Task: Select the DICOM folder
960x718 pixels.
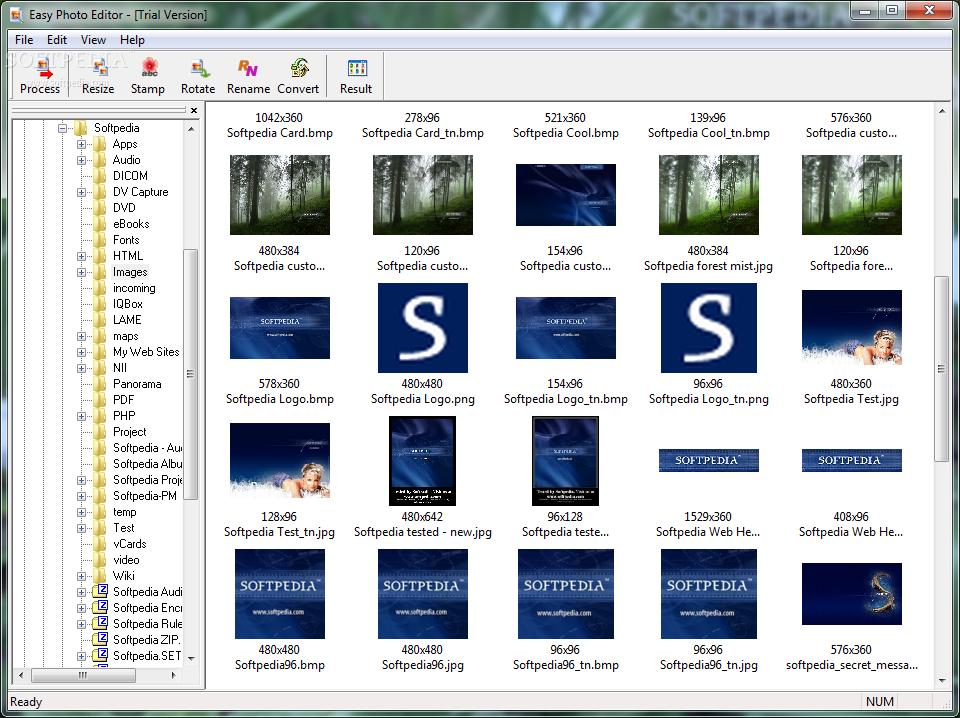Action: click(130, 176)
